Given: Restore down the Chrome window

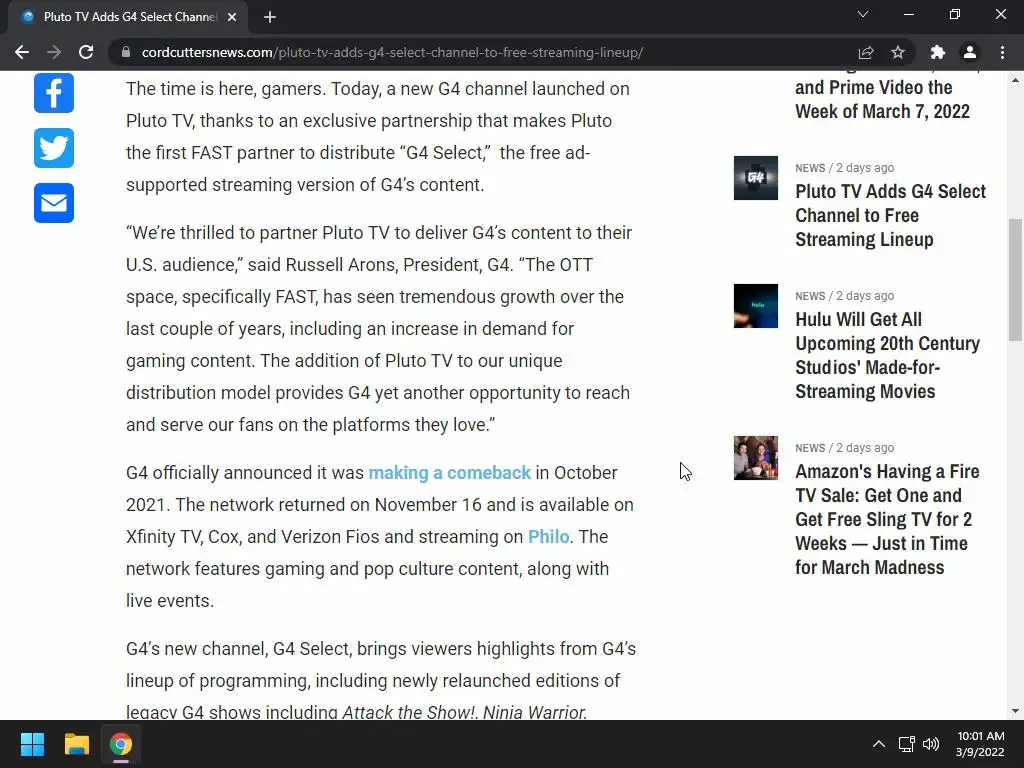Looking at the screenshot, I should [x=955, y=14].
